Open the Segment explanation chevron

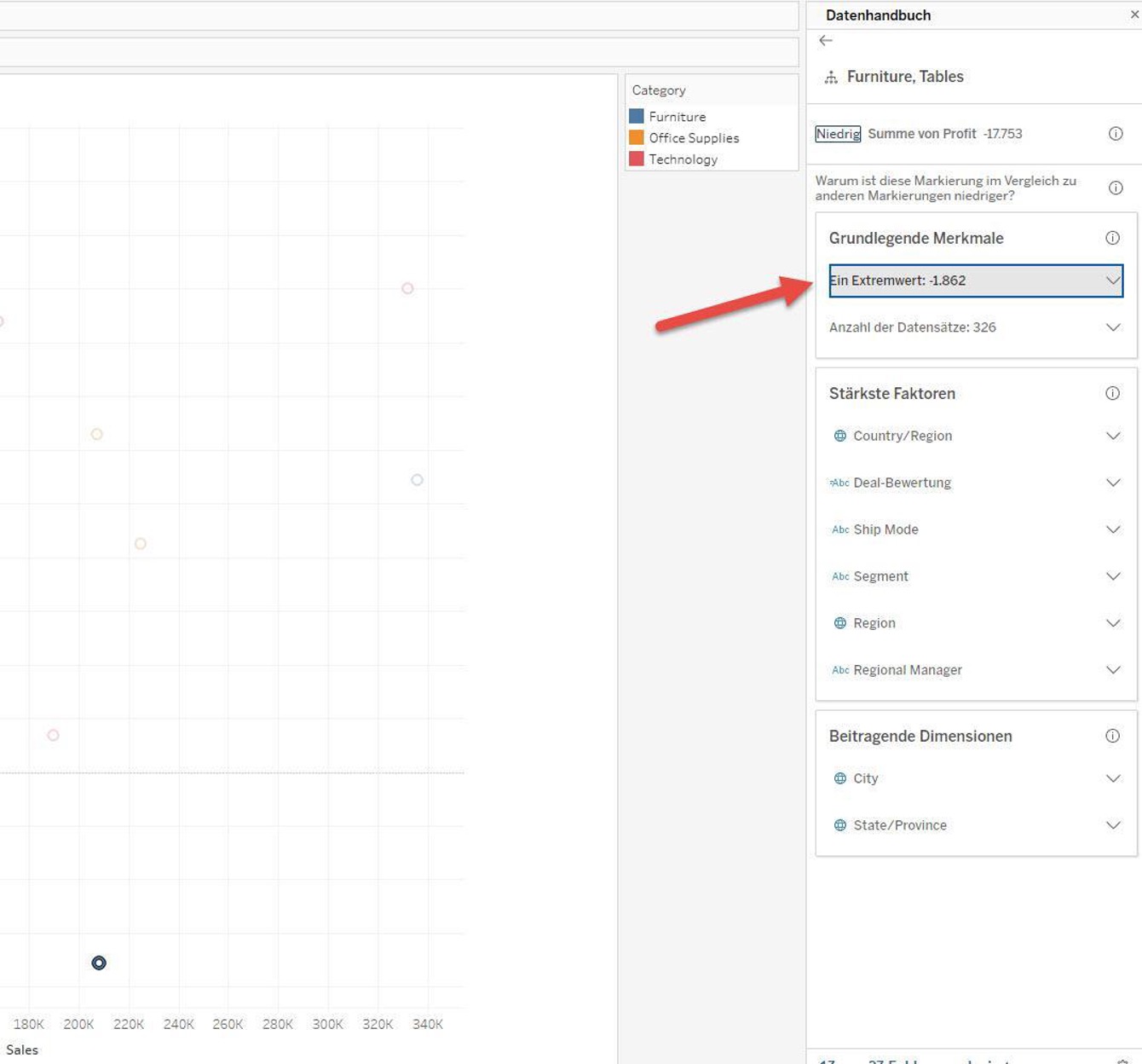(x=1112, y=576)
